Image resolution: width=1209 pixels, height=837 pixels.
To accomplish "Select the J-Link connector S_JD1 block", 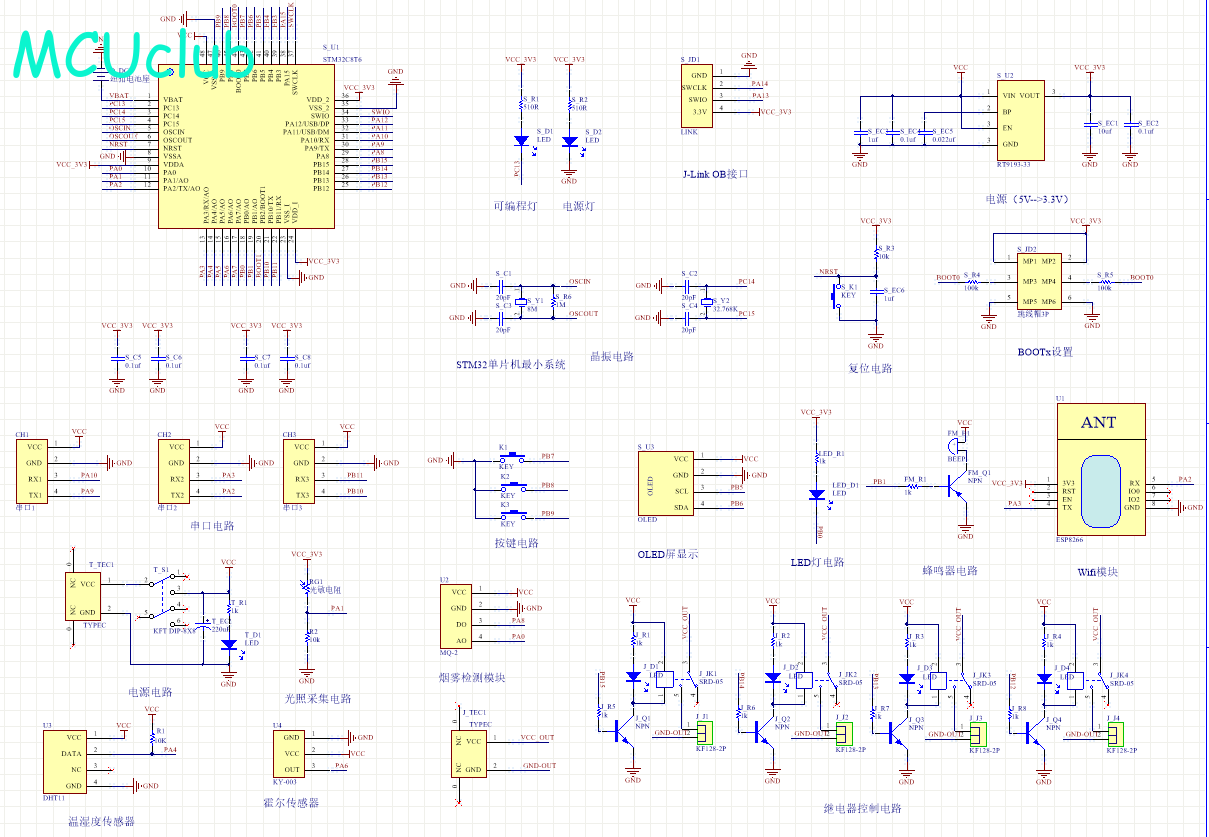I will click(699, 95).
